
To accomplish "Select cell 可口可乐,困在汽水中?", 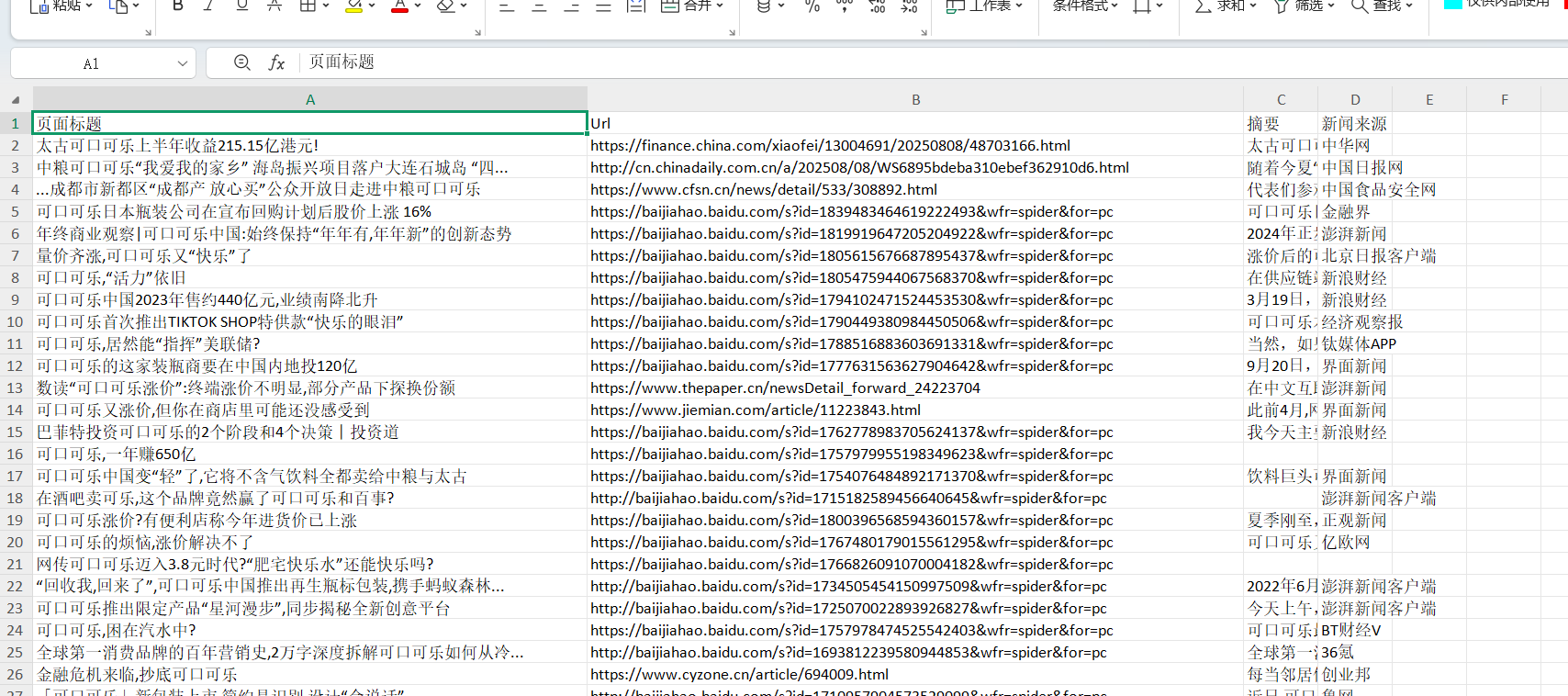I will pos(310,630).
